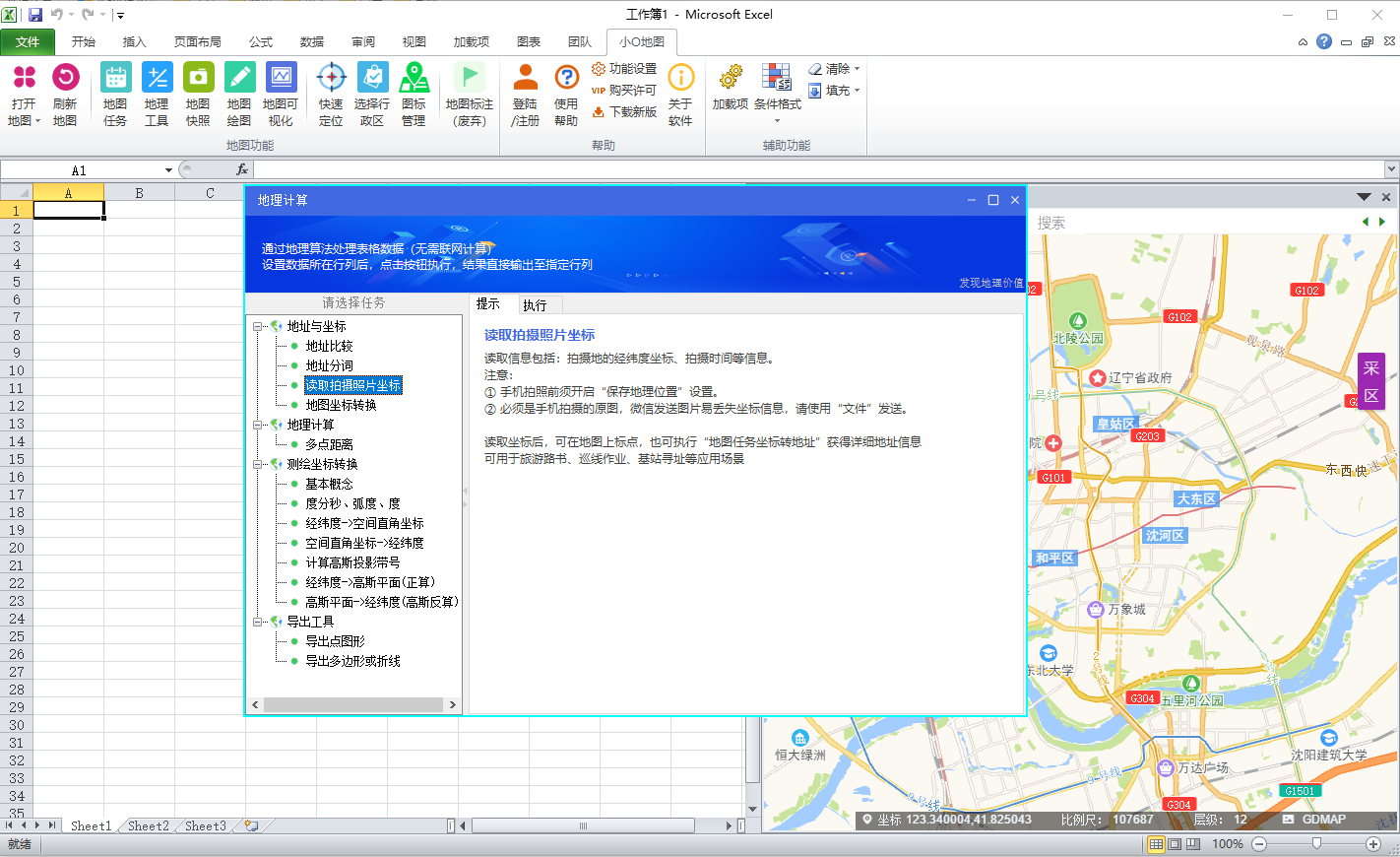Select 地址比较 task

(329, 346)
